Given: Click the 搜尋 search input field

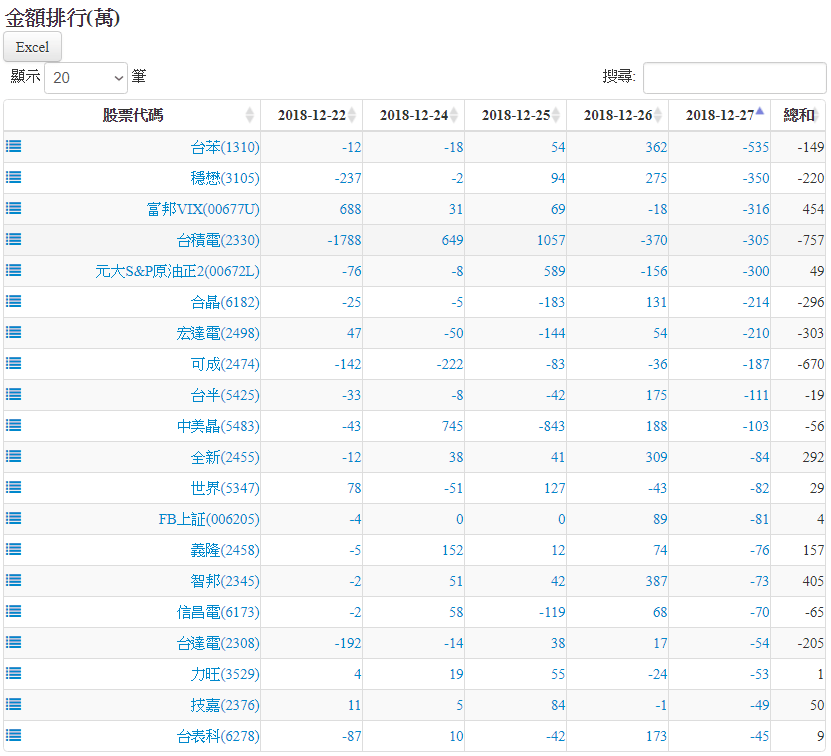Looking at the screenshot, I should click(x=734, y=77).
